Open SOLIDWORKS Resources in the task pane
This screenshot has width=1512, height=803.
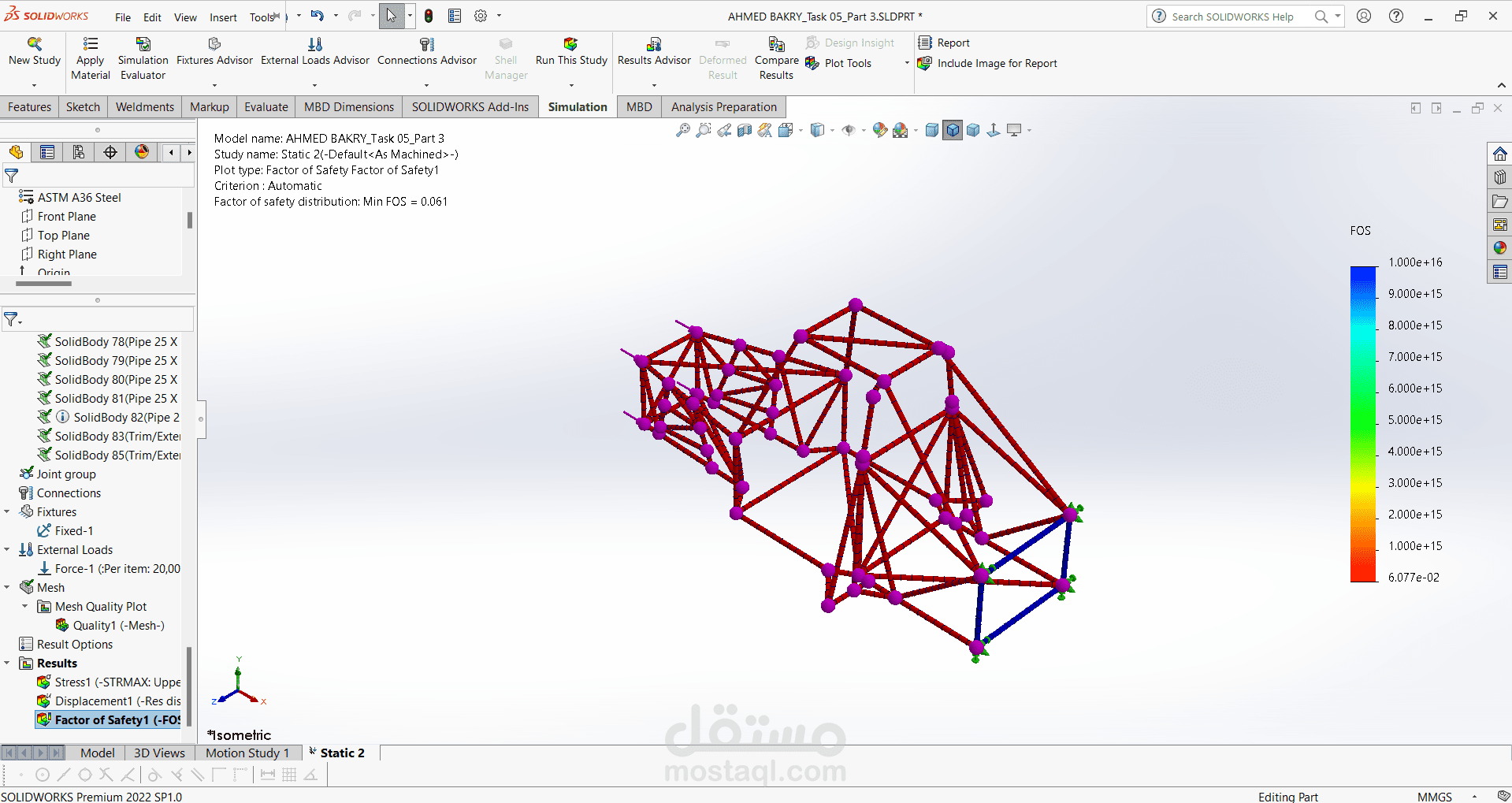1499,154
